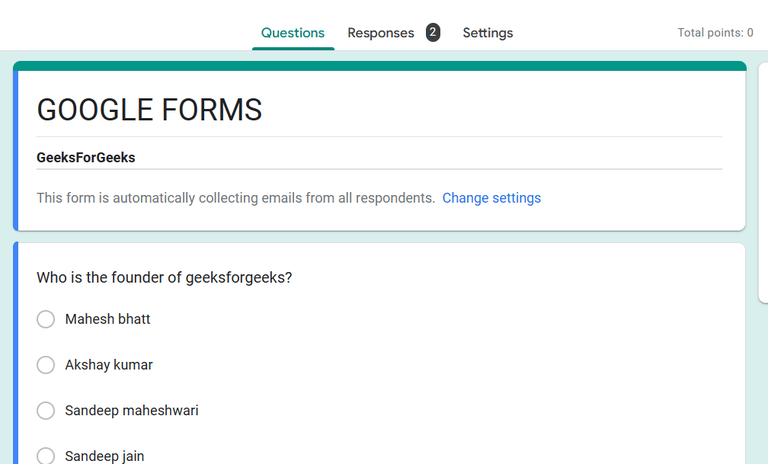Click the founder of geeksforgeeks question text
Screen dimensions: 768x464
[164, 277]
